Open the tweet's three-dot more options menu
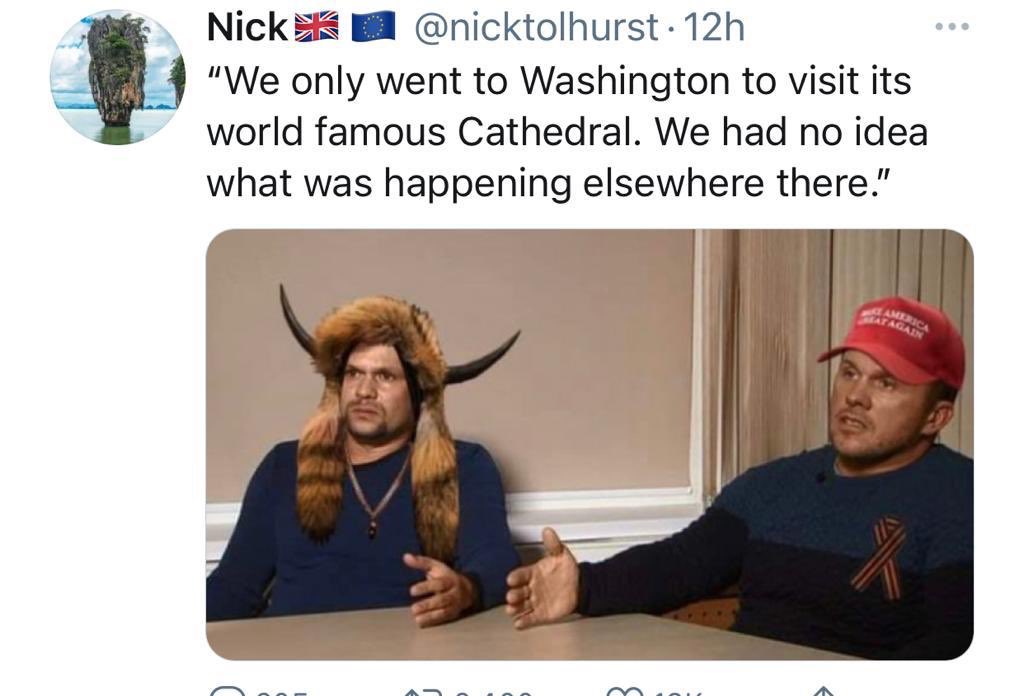 952,27
